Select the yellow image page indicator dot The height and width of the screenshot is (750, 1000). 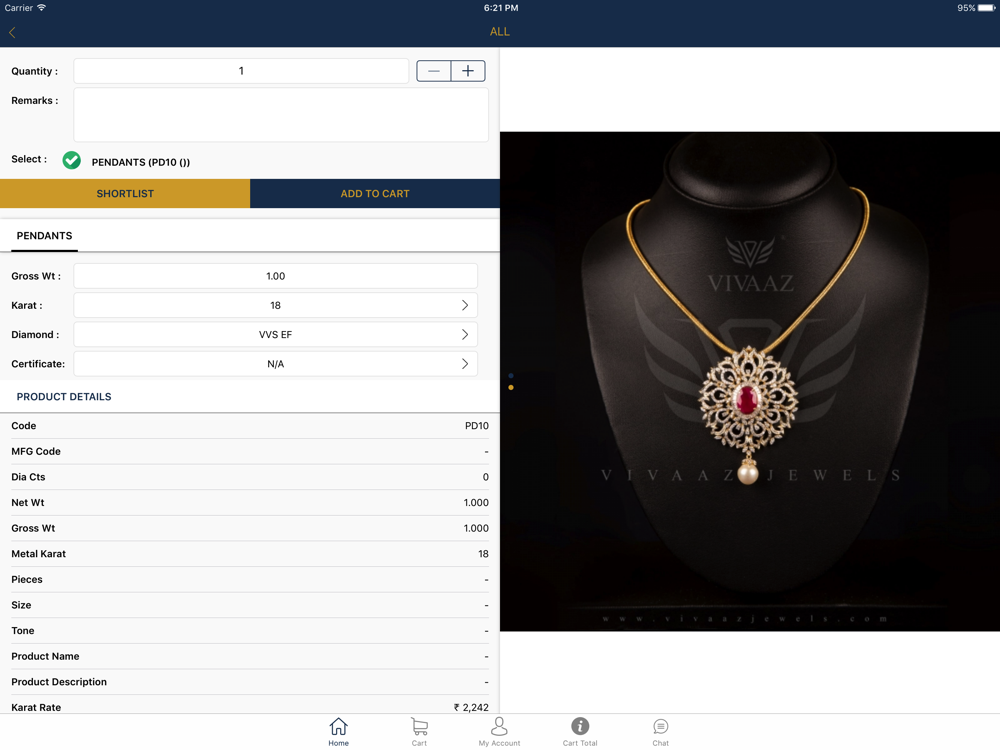pos(511,388)
